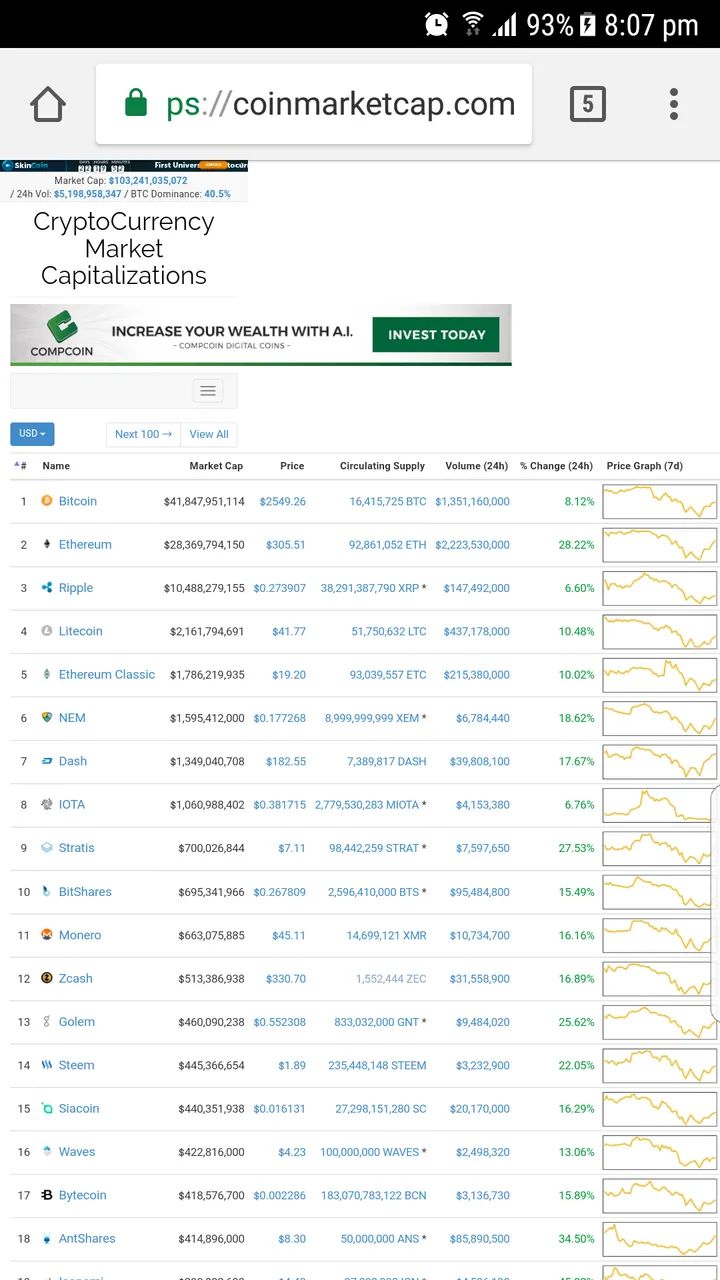Tap the coinmarketcap.com address bar
Viewport: 720px width, 1280px height.
pyautogui.click(x=314, y=104)
